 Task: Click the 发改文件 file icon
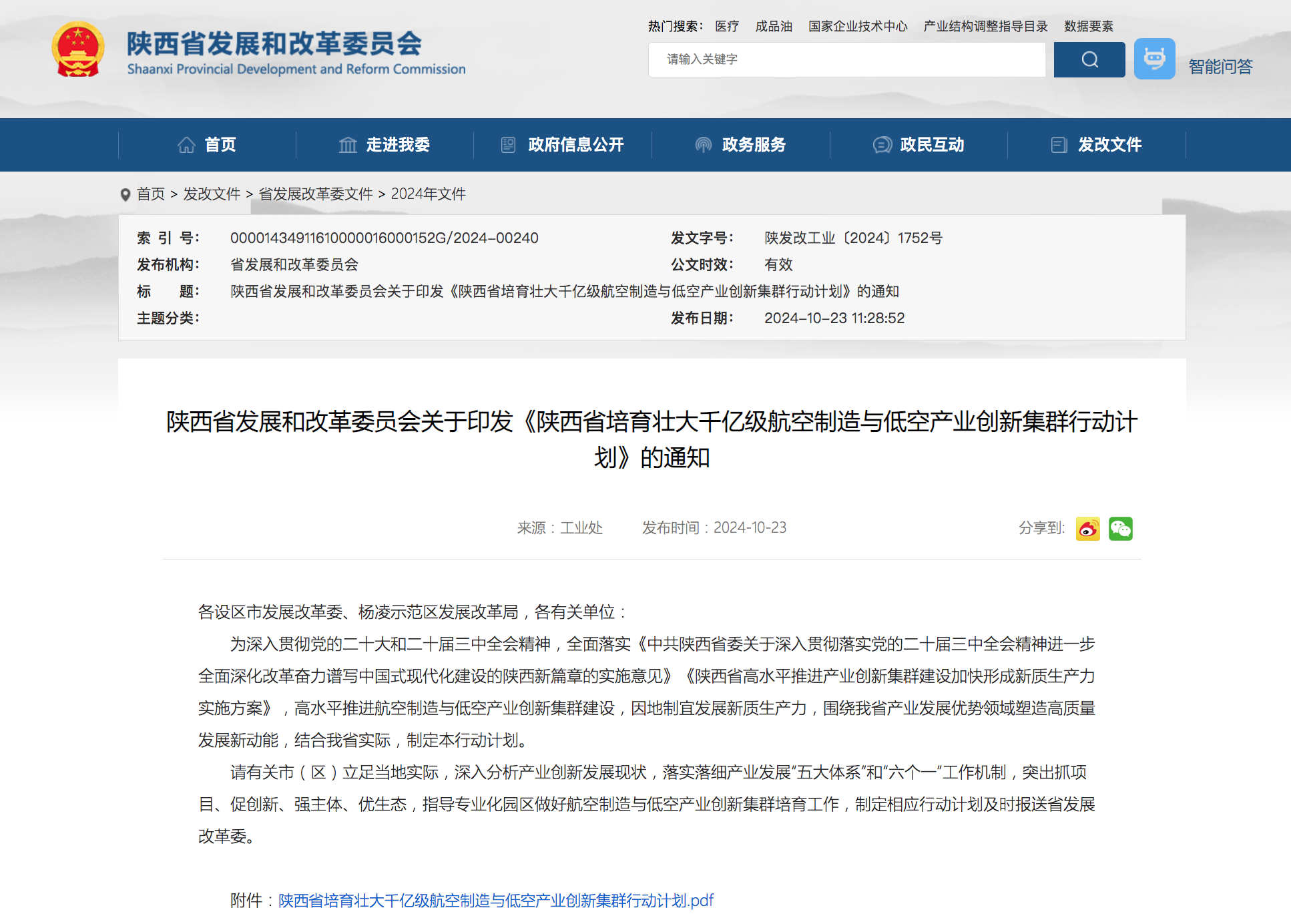(x=1059, y=144)
